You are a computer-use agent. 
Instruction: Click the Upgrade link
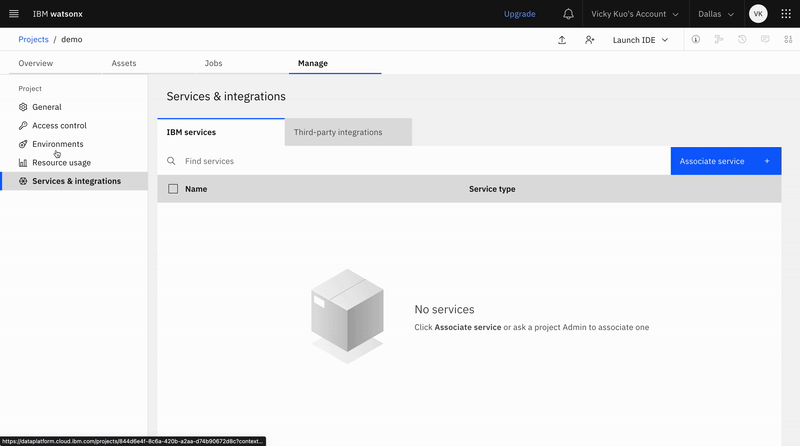(x=519, y=14)
